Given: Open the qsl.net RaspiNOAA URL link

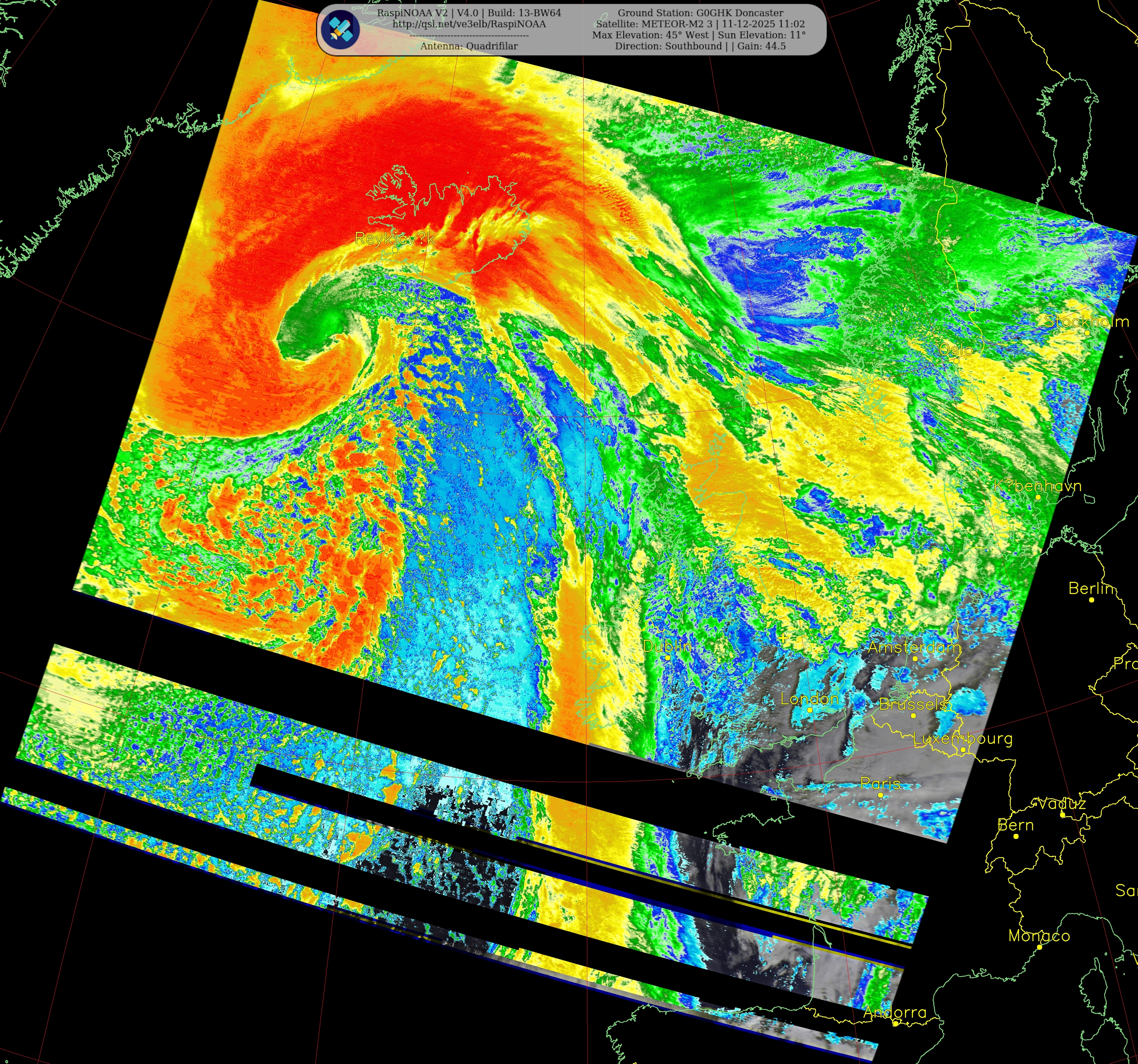Looking at the screenshot, I should click(x=469, y=24).
